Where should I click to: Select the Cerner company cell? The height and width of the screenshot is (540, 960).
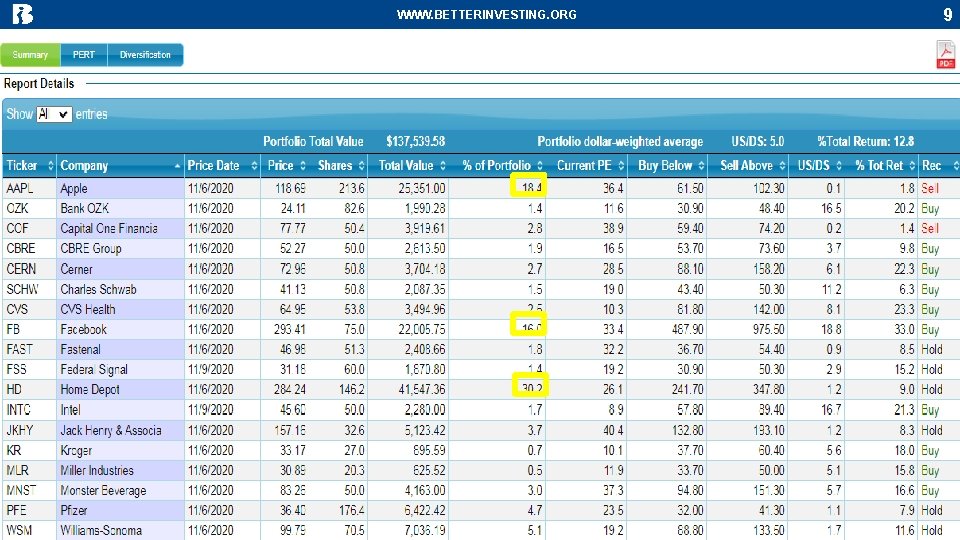pyautogui.click(x=120, y=269)
